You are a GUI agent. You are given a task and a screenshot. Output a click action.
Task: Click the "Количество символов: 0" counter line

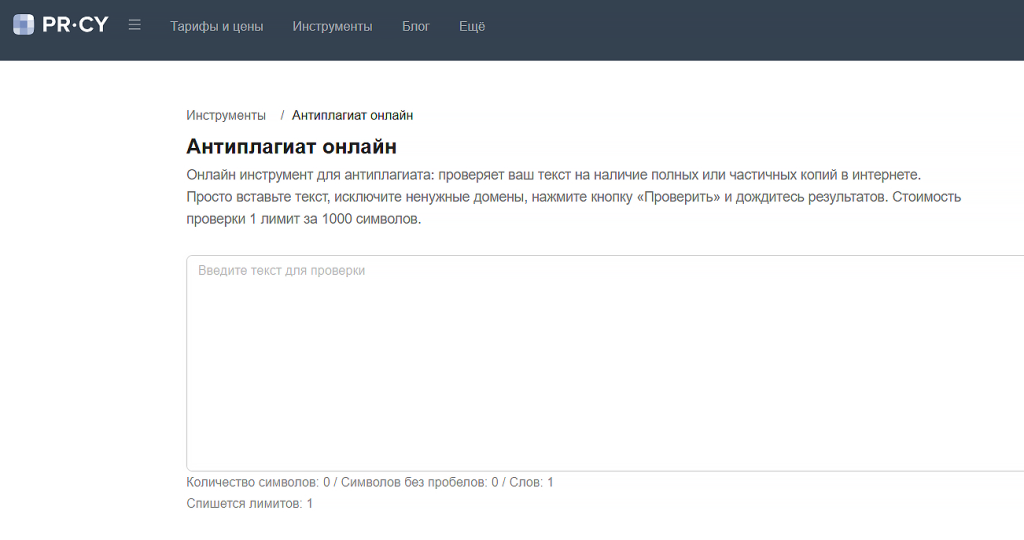click(370, 483)
